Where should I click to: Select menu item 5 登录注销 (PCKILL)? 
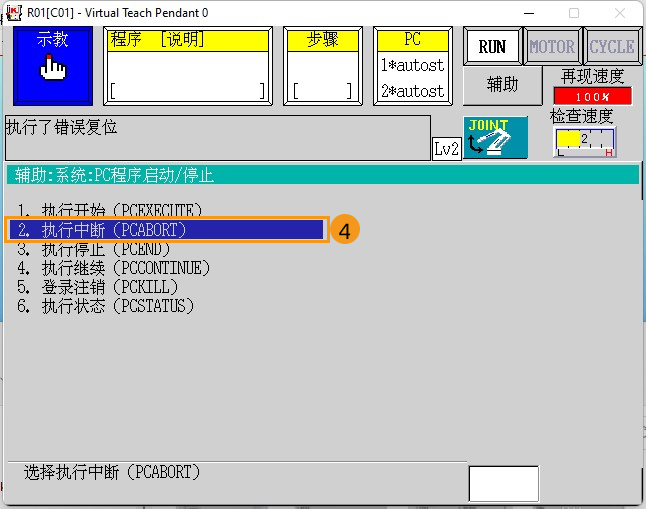tap(98, 287)
